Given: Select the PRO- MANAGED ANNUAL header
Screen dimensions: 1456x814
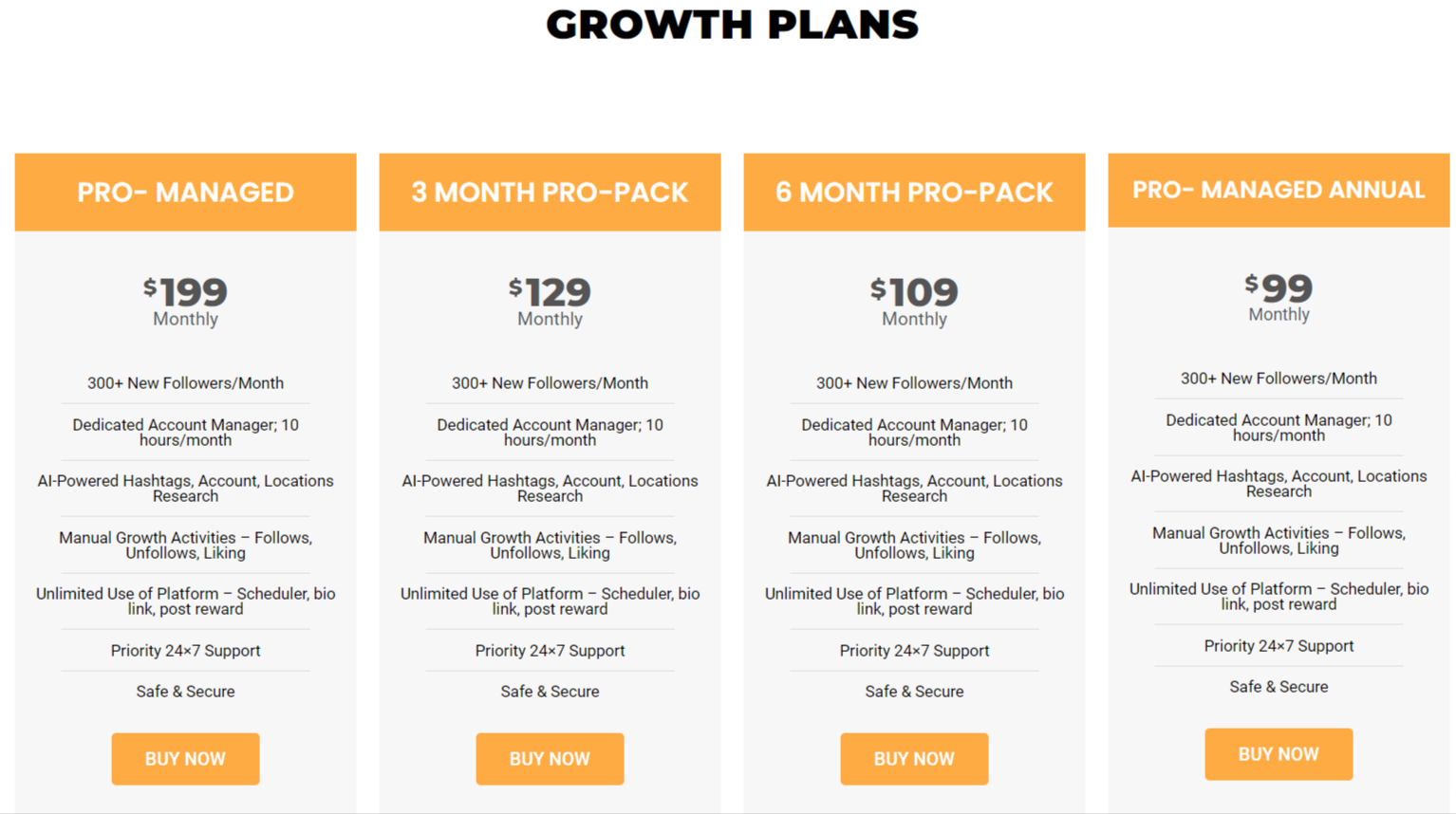Looking at the screenshot, I should tap(1279, 190).
